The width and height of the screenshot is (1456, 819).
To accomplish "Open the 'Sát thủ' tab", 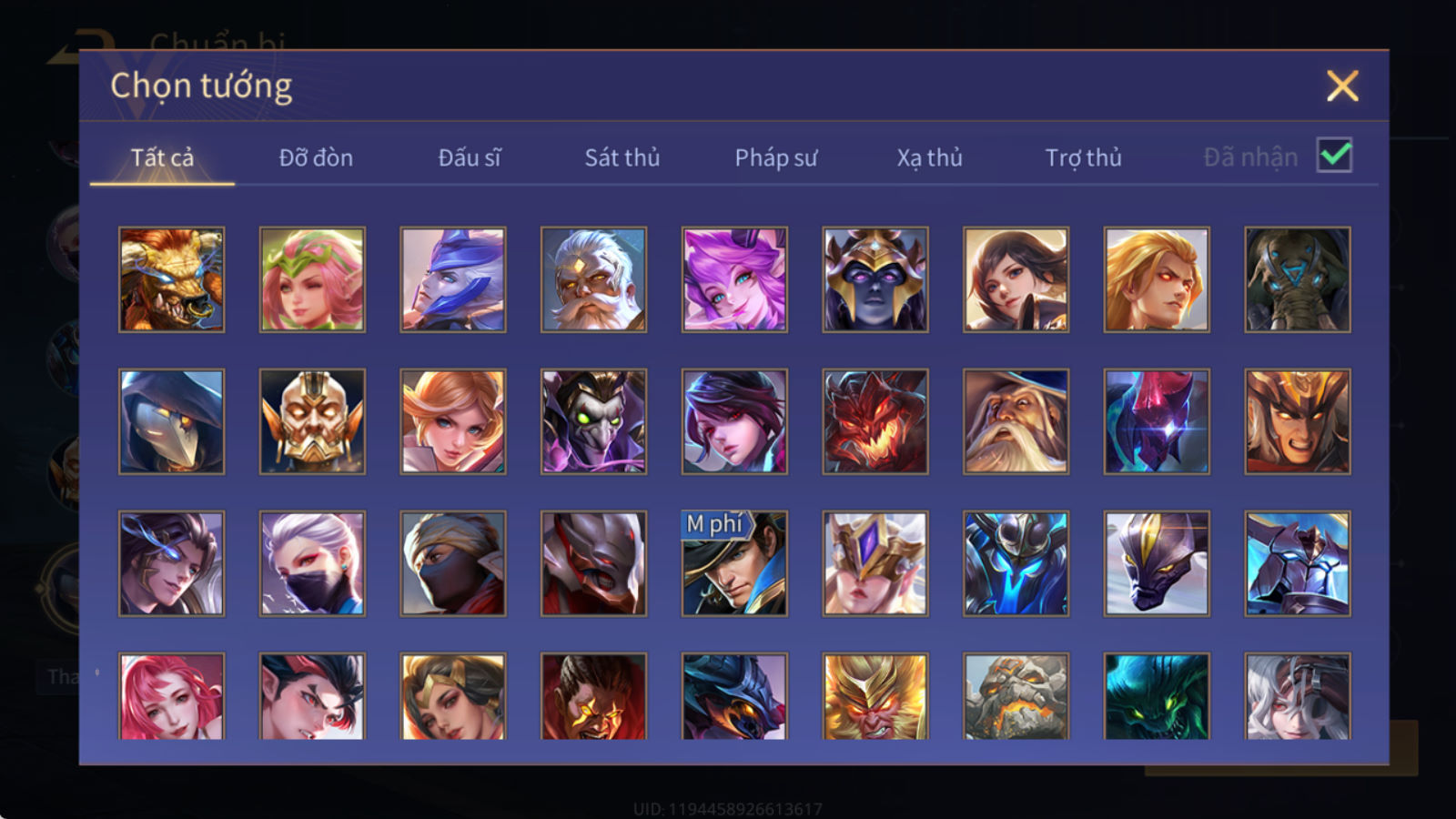I will click(x=622, y=157).
